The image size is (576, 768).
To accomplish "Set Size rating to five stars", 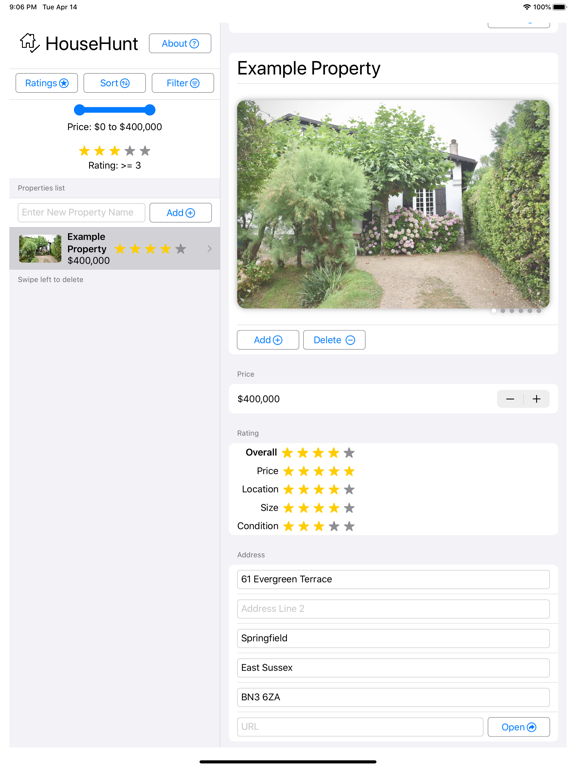I will 349,508.
